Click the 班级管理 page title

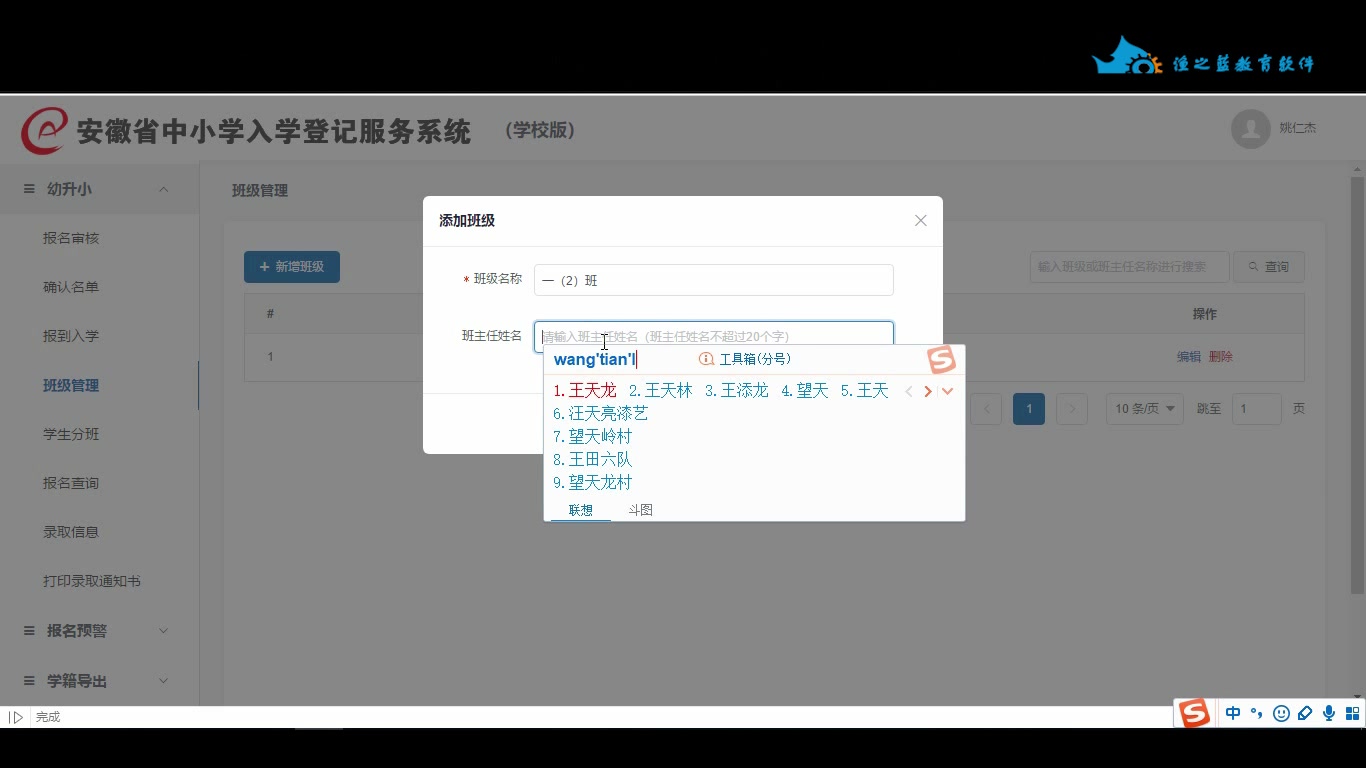(x=260, y=190)
